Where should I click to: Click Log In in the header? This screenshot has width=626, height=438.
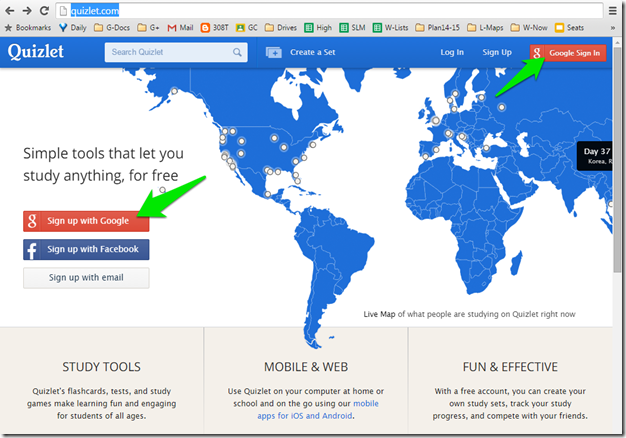pyautogui.click(x=452, y=52)
